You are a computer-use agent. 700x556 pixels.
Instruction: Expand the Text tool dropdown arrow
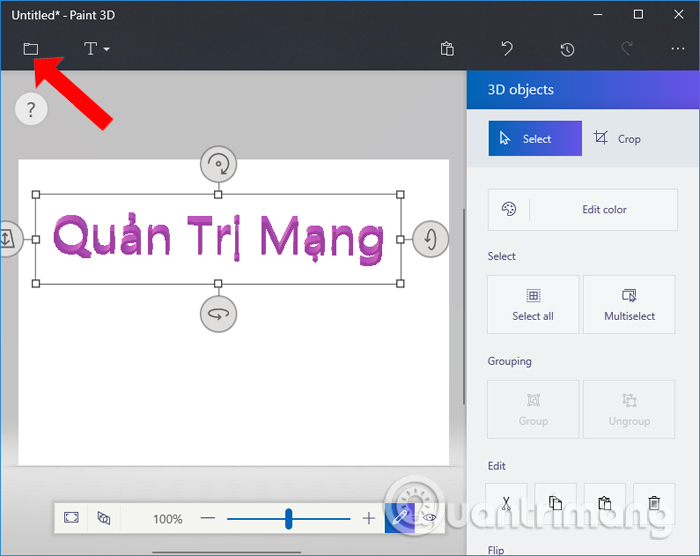click(106, 49)
